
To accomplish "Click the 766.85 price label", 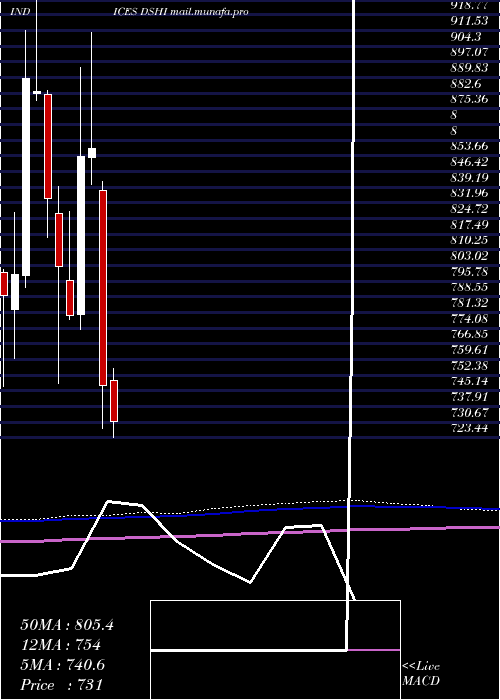I will click(x=469, y=333).
